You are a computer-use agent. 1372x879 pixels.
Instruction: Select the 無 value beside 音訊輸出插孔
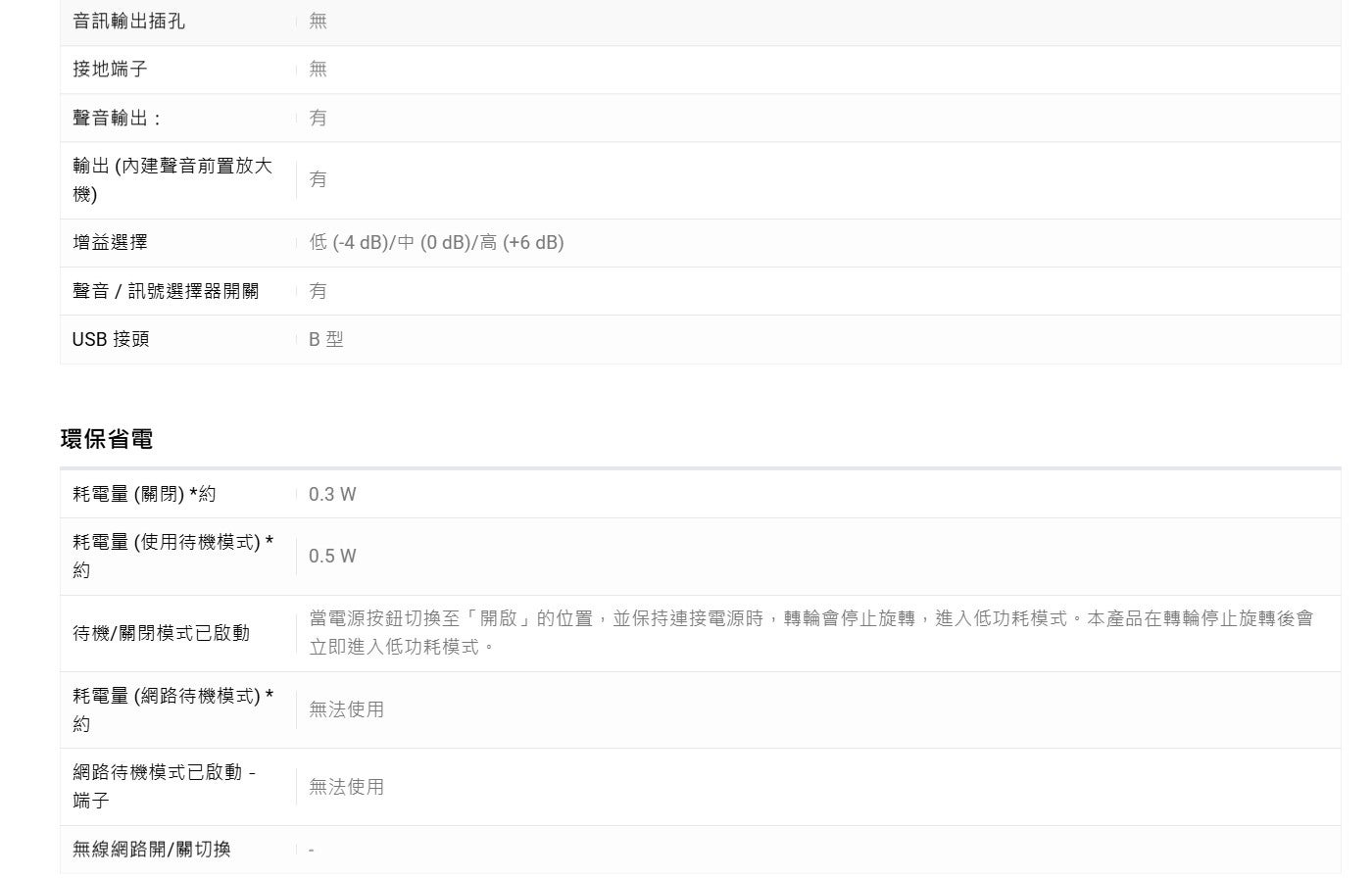click(318, 21)
